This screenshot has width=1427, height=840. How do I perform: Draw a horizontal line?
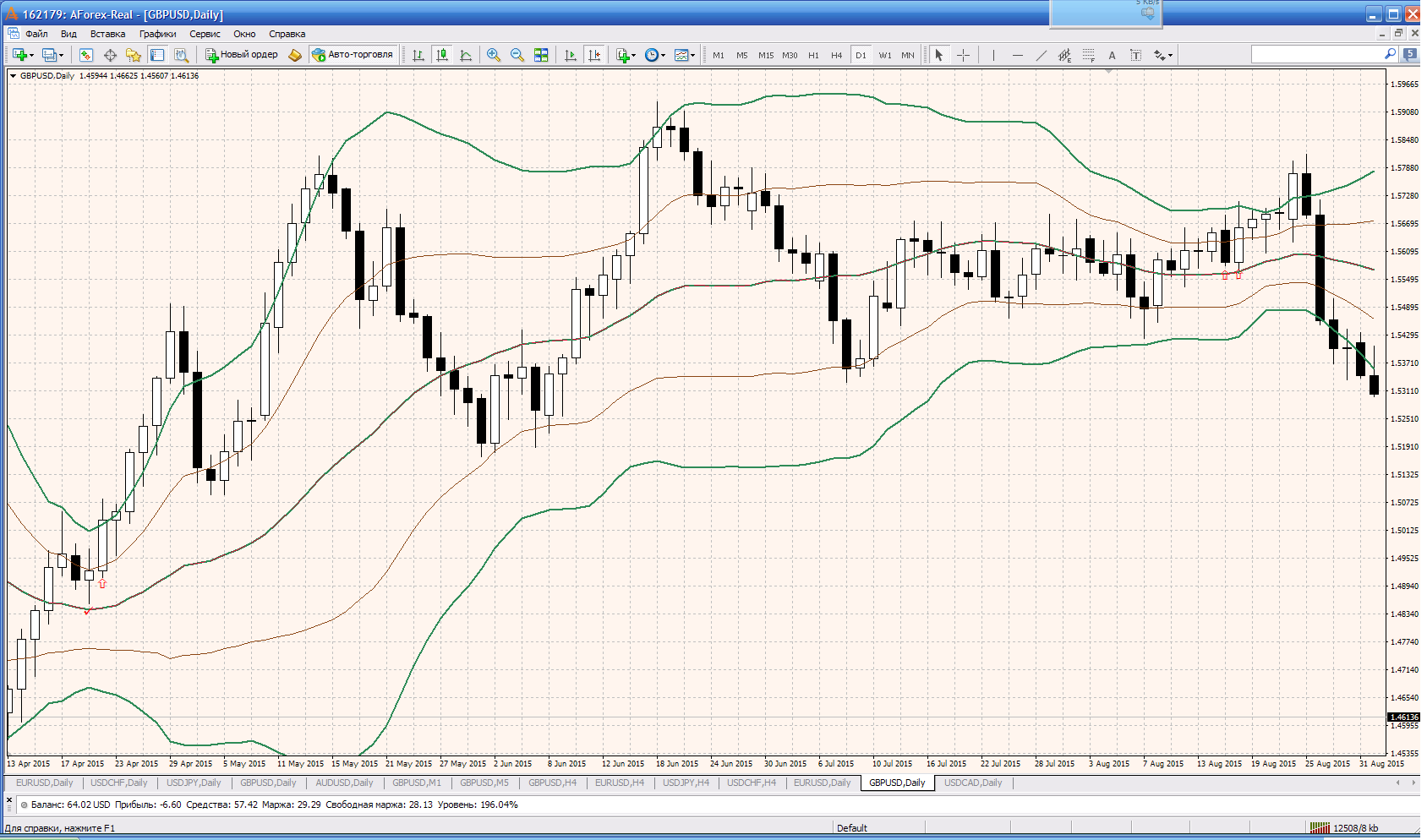tap(1017, 55)
